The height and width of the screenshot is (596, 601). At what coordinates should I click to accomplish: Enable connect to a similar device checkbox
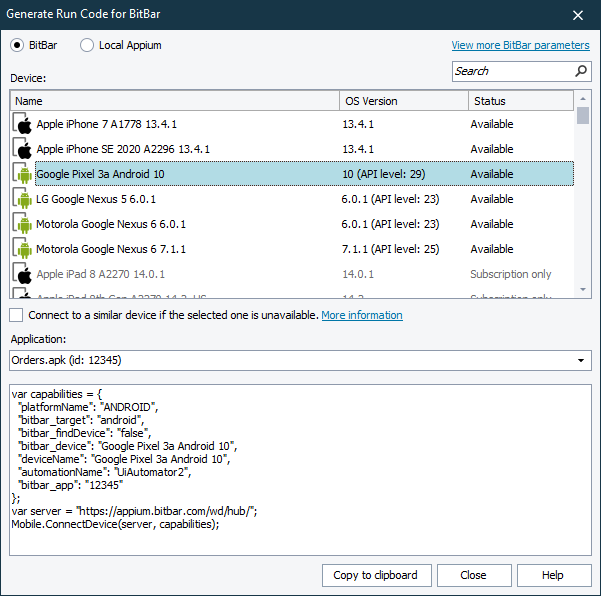(16, 315)
